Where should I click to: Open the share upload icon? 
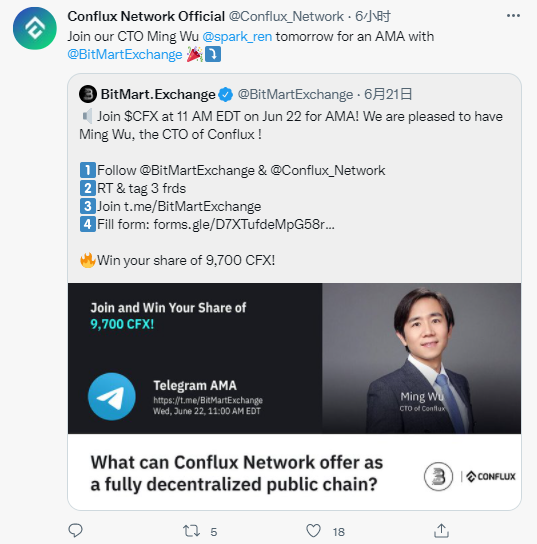[x=441, y=530]
